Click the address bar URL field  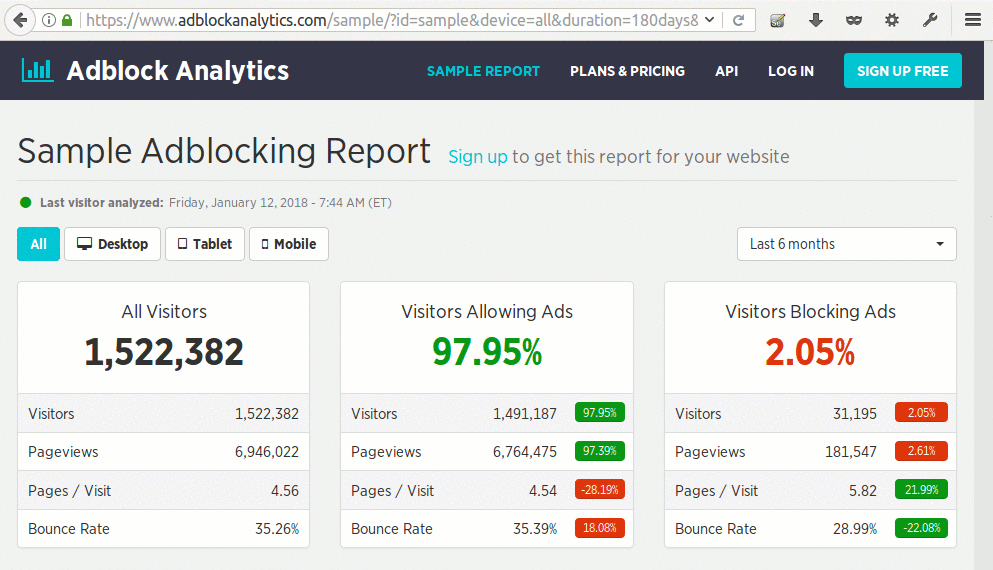(393, 20)
